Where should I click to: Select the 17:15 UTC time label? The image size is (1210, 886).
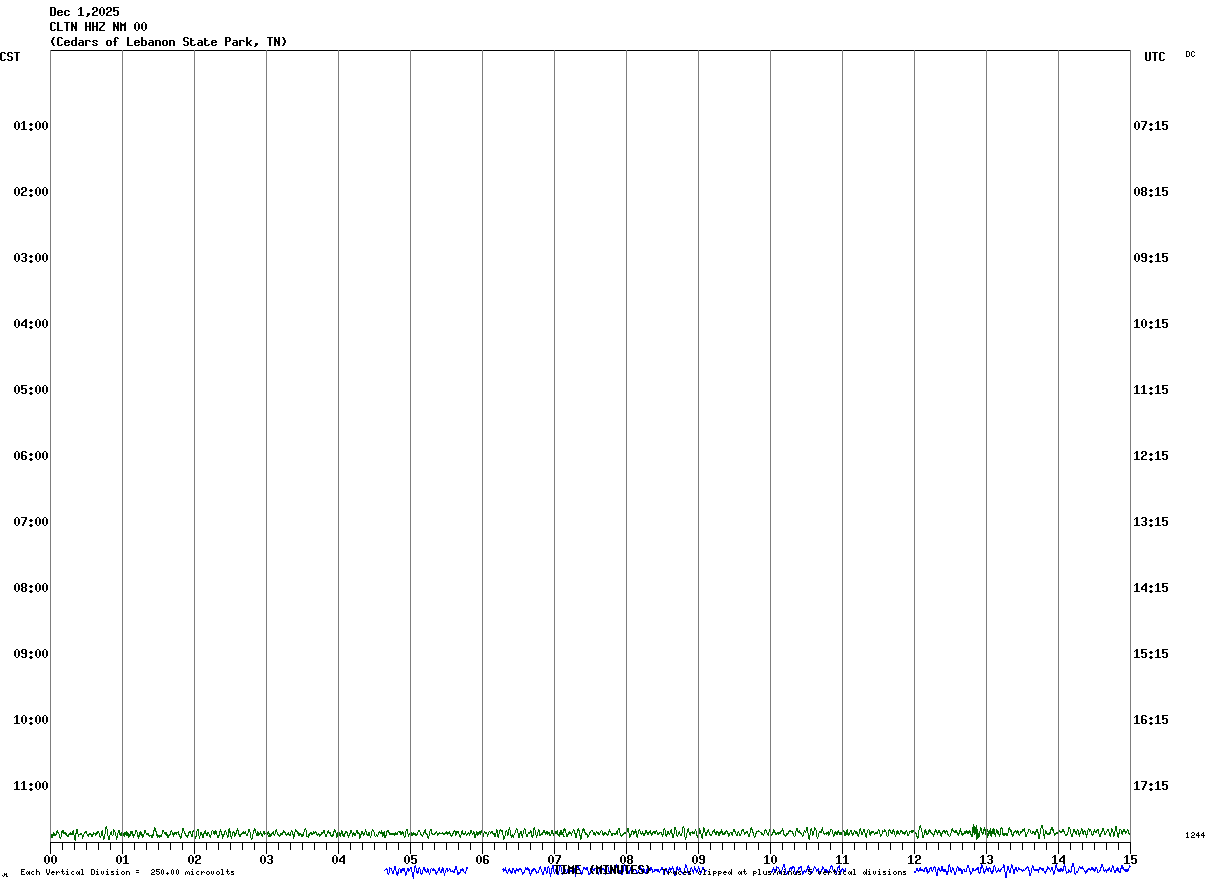1150,786
